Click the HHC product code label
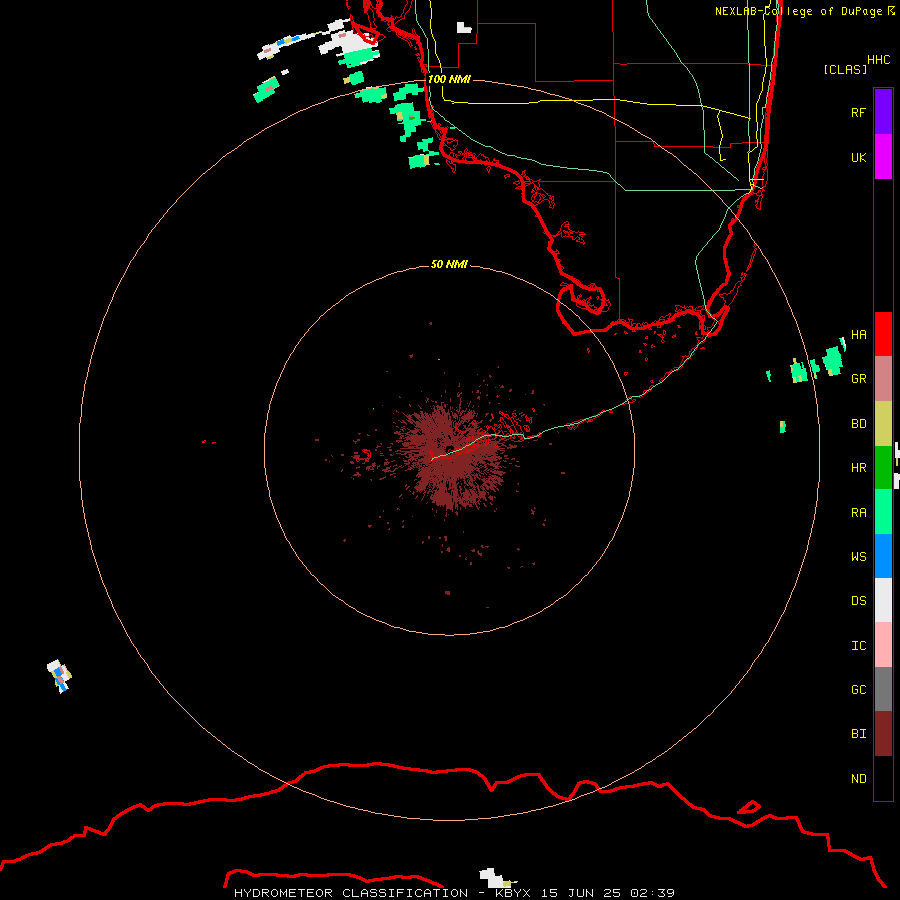The height and width of the screenshot is (900, 900). point(878,60)
